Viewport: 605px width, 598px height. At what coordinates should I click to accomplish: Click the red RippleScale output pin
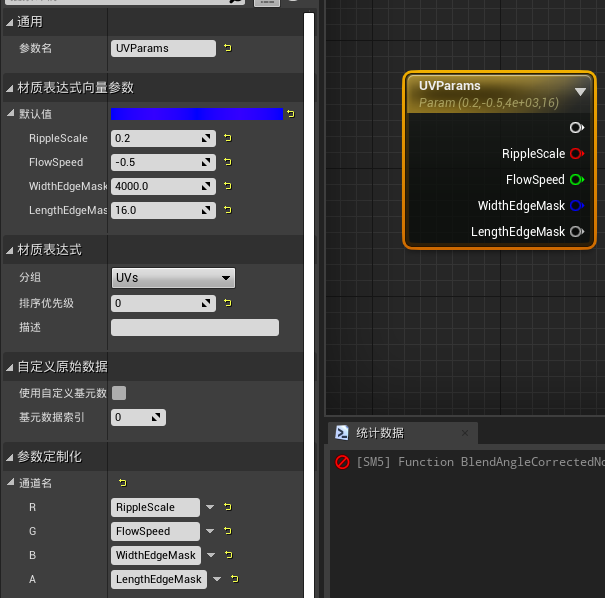pyautogui.click(x=576, y=154)
